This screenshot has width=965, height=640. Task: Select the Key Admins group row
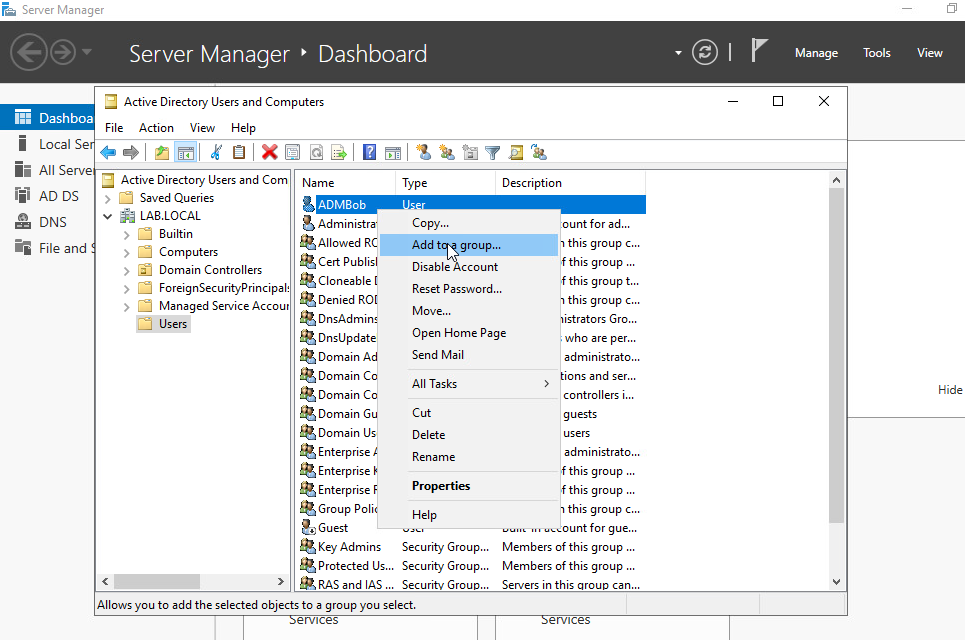(x=473, y=547)
